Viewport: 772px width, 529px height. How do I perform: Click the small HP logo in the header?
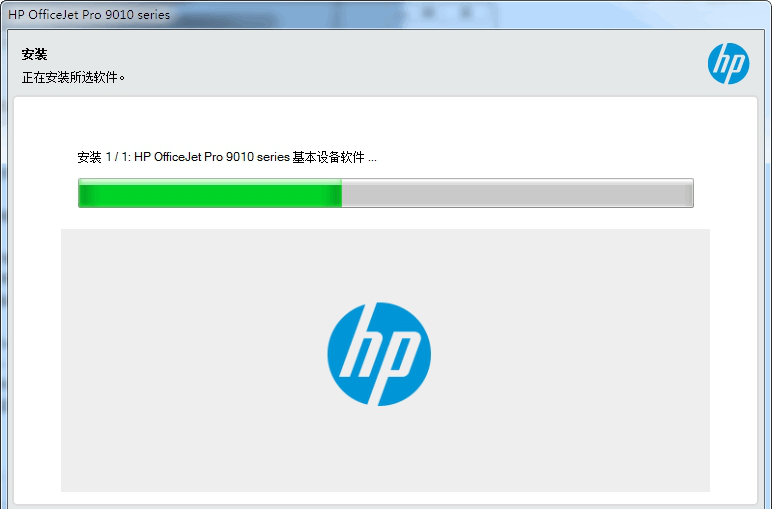[x=728, y=64]
